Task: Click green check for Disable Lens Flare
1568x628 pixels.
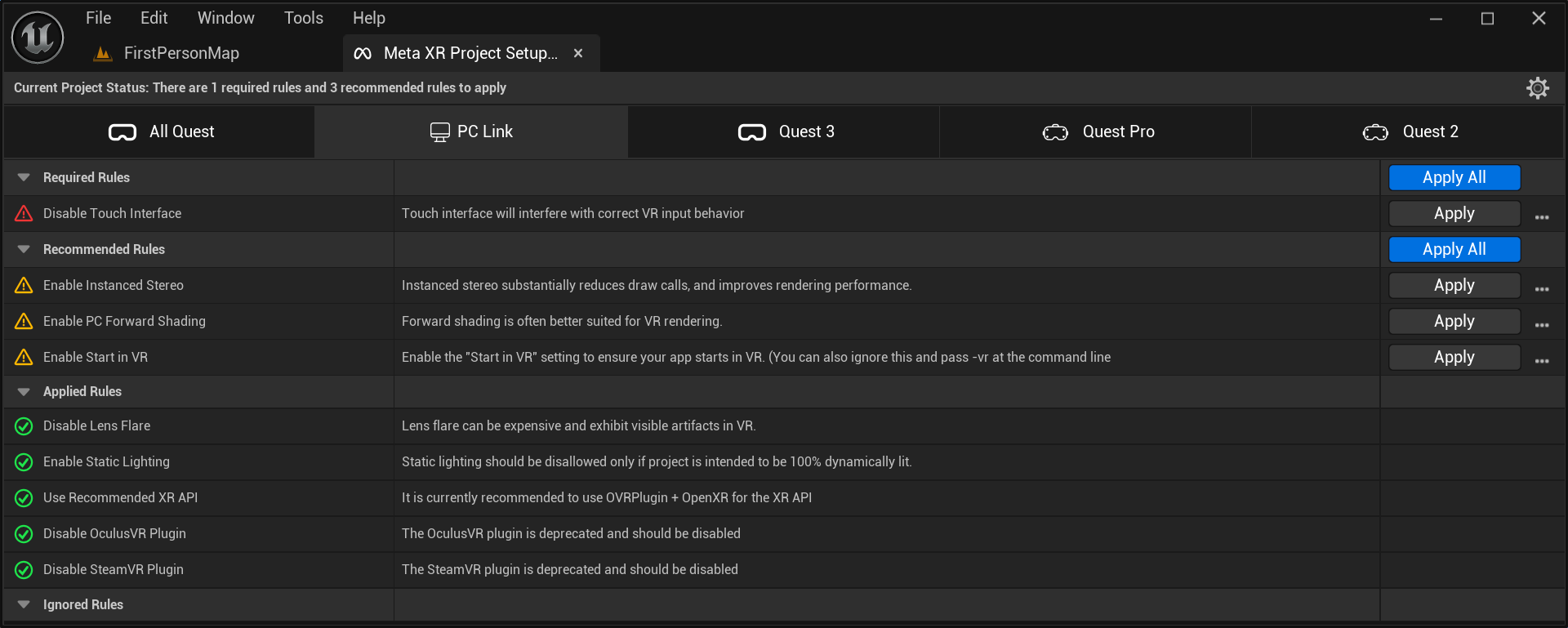Action: tap(24, 425)
